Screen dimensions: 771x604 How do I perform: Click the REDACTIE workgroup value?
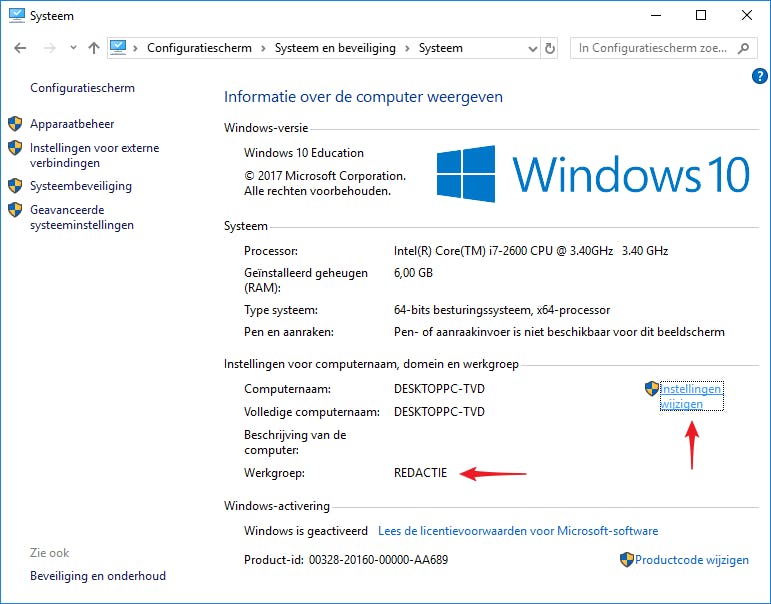click(420, 473)
